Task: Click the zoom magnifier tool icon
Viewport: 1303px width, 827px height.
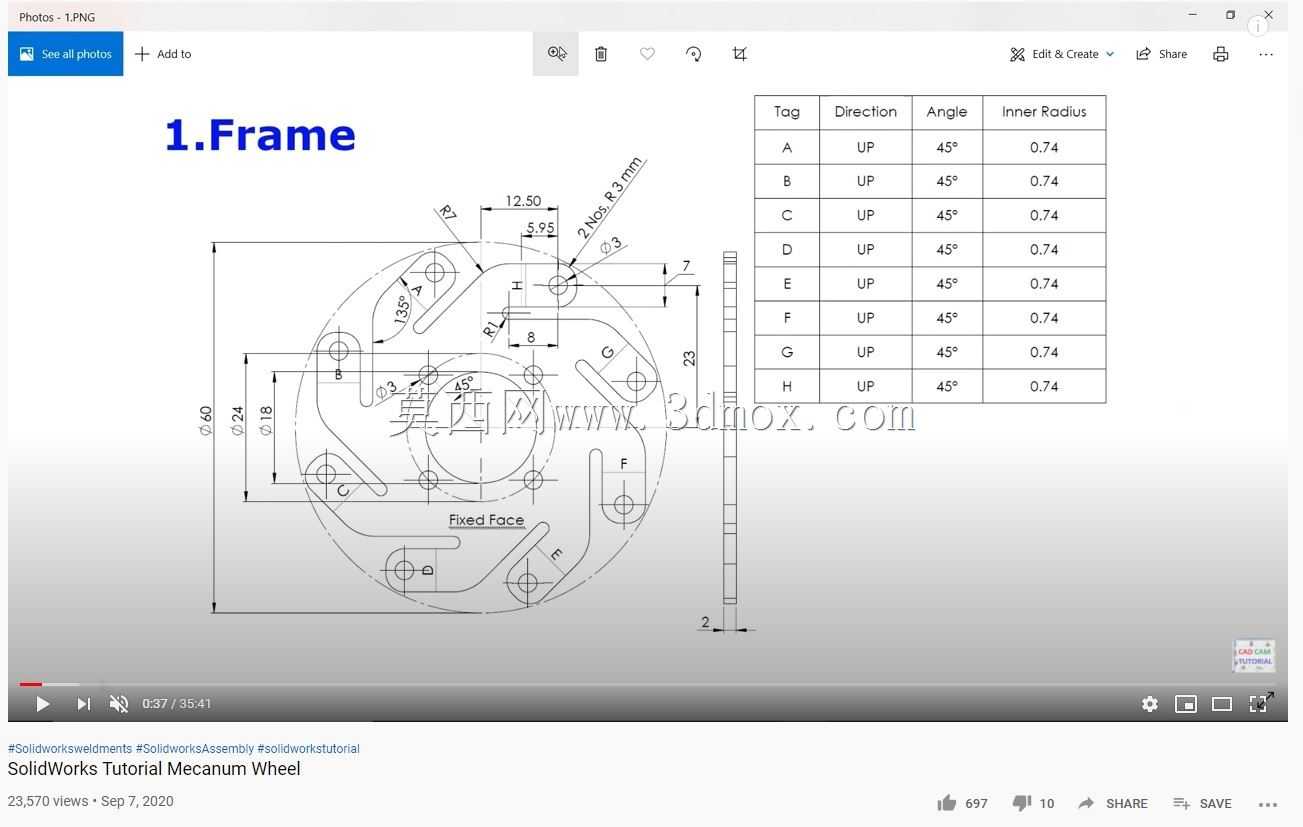Action: 556,54
